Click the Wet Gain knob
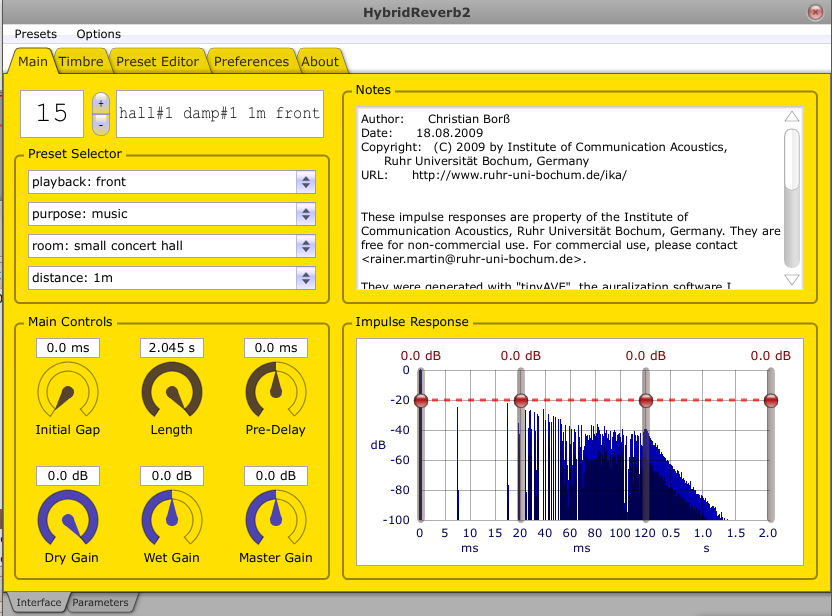Screen dimensions: 832x616 coord(171,519)
